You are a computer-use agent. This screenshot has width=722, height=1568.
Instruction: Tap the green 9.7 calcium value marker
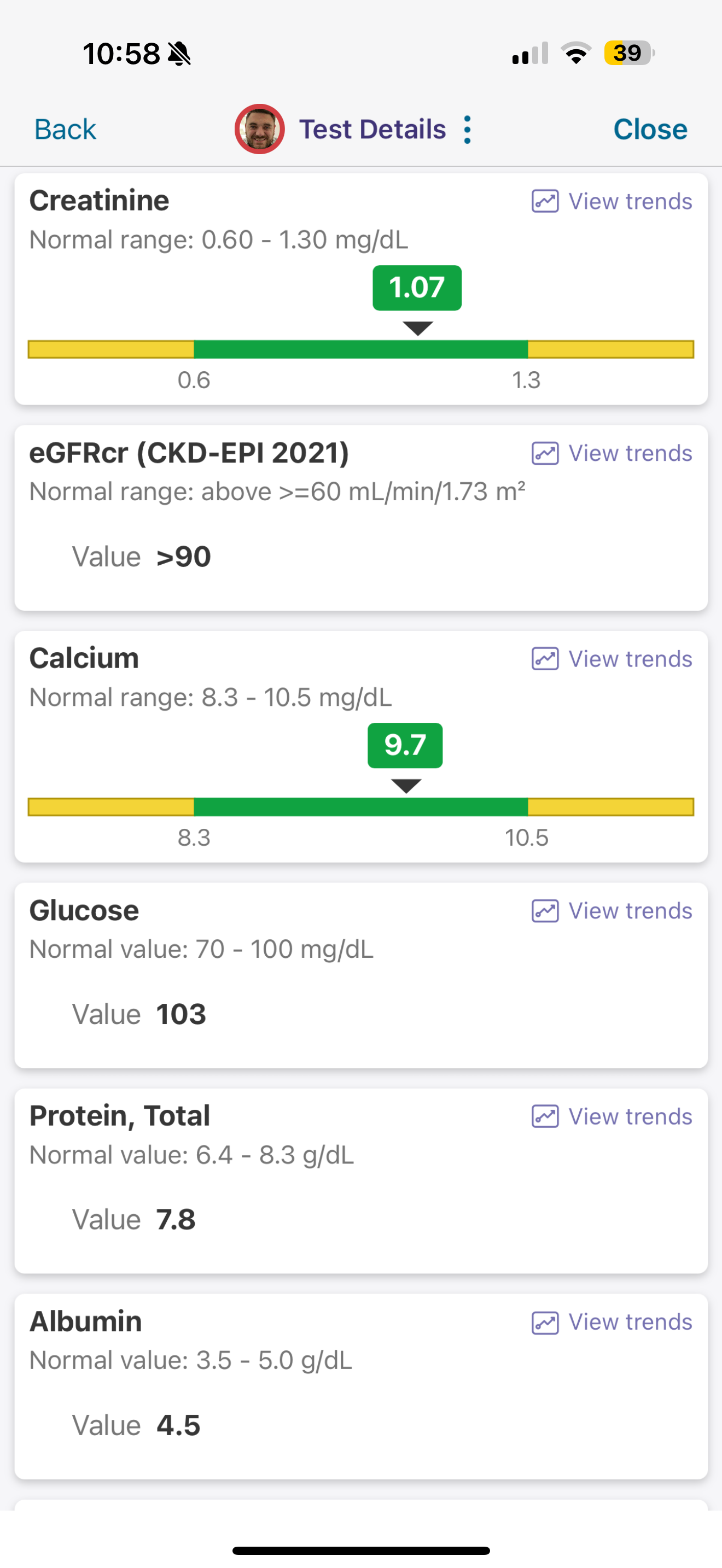[405, 745]
